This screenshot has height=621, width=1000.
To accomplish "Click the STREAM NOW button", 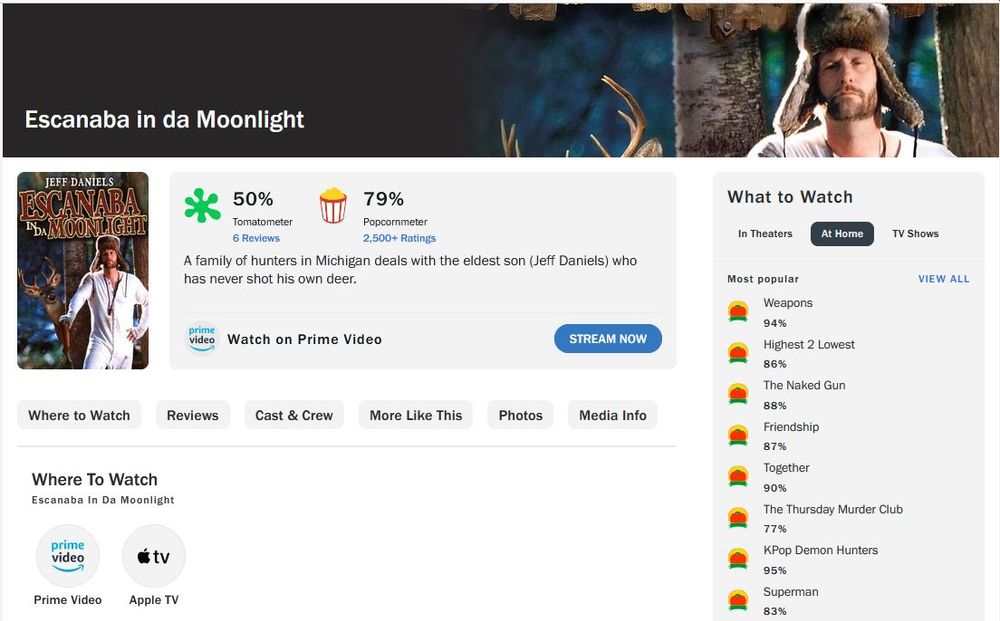I will [x=607, y=338].
